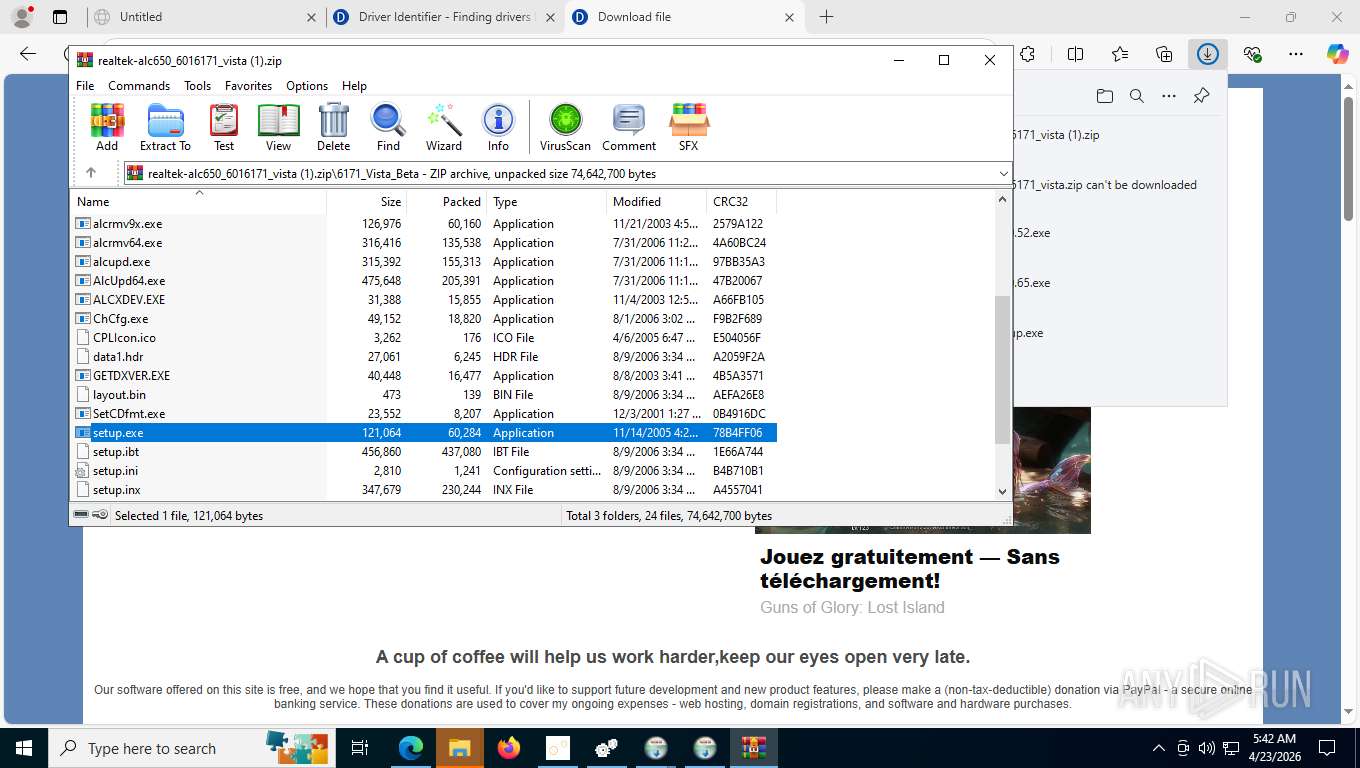Sort by the Modified column header
This screenshot has height=768, width=1360.
pos(657,202)
